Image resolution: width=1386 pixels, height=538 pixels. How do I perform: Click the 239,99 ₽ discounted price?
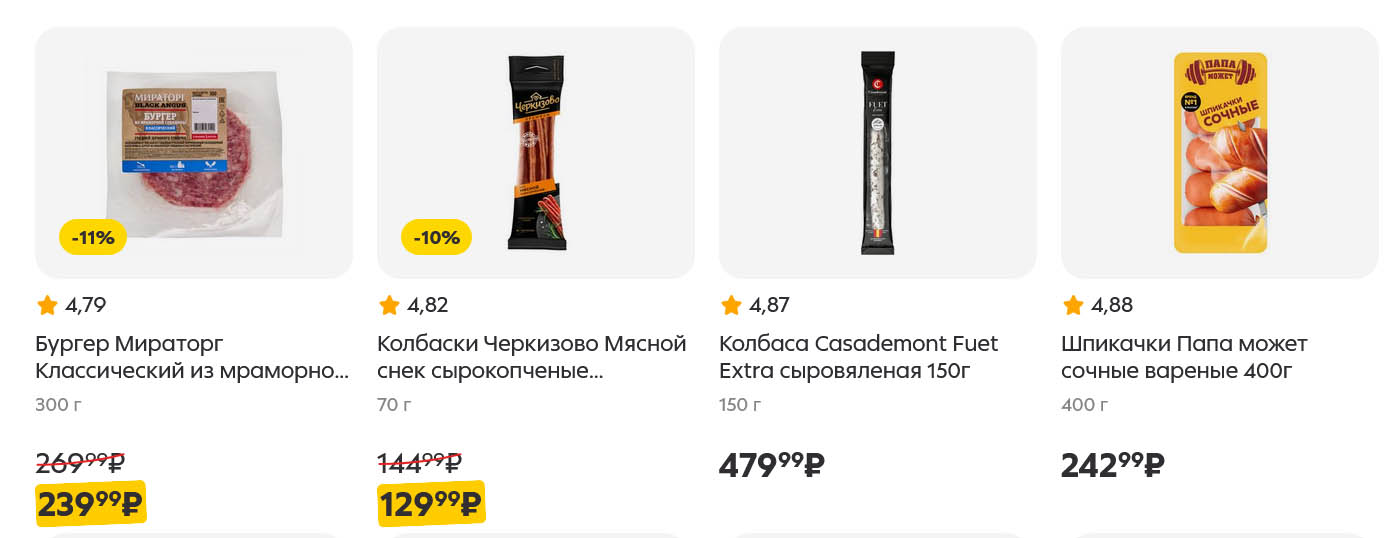pyautogui.click(x=90, y=503)
